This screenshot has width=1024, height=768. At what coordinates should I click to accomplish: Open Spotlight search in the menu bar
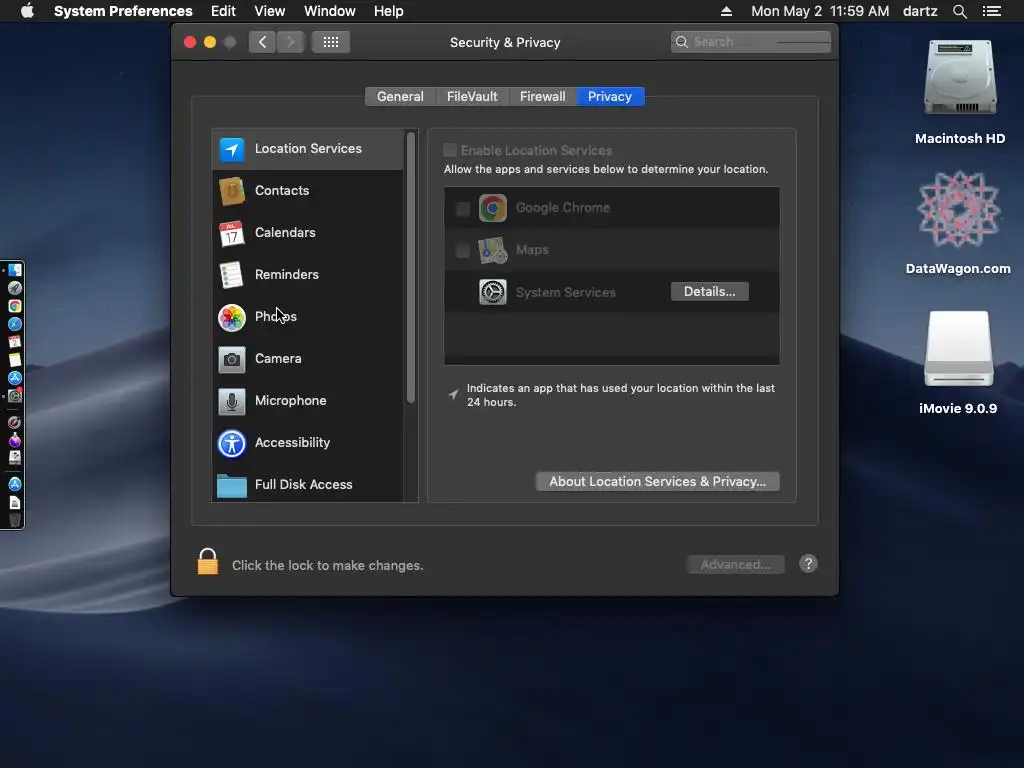tap(959, 11)
